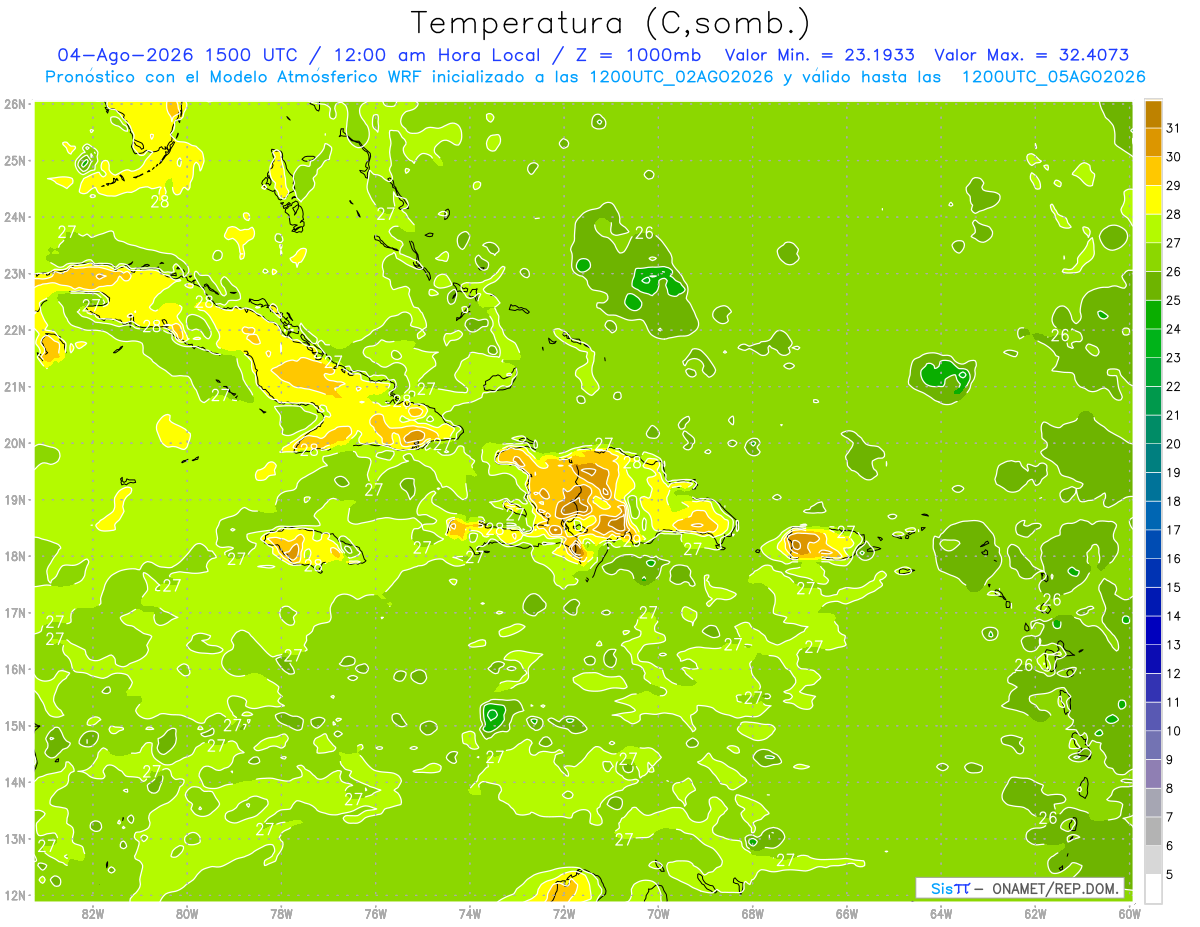The width and height of the screenshot is (1200, 927).
Task: Click the '74W' longitude axis label
Action: click(470, 914)
